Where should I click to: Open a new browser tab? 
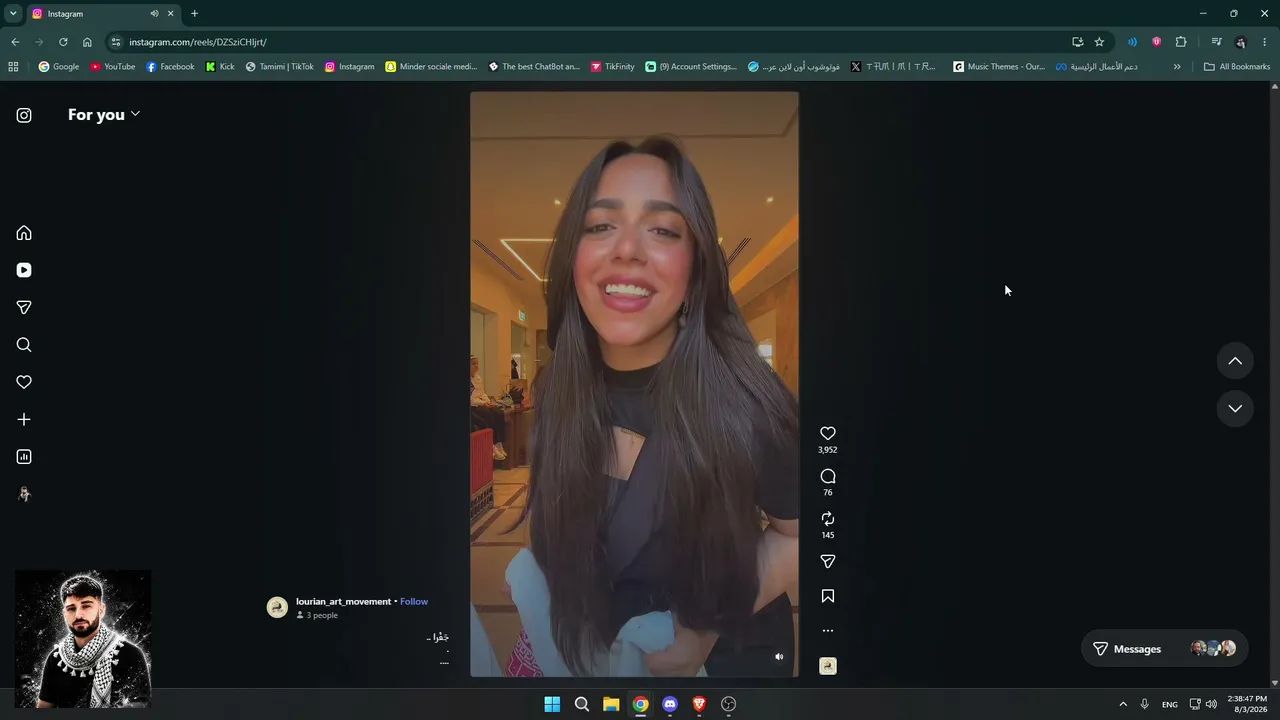point(194,14)
